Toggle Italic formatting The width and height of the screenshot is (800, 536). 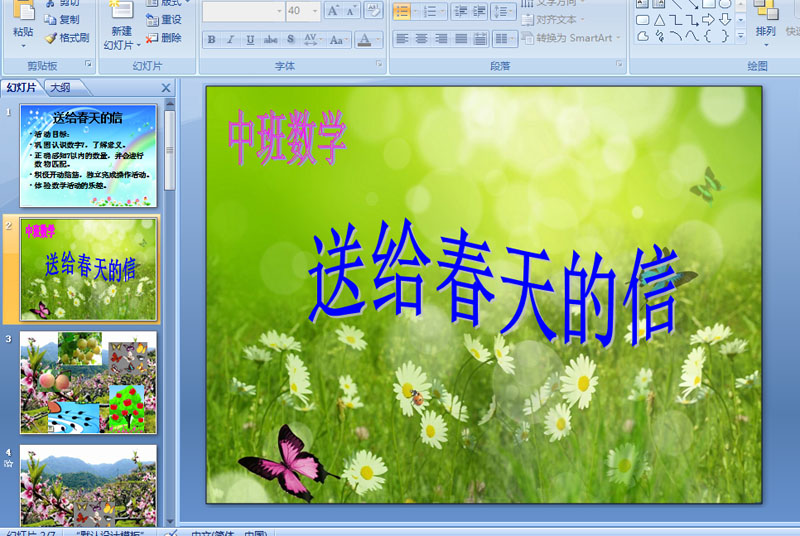coord(231,39)
